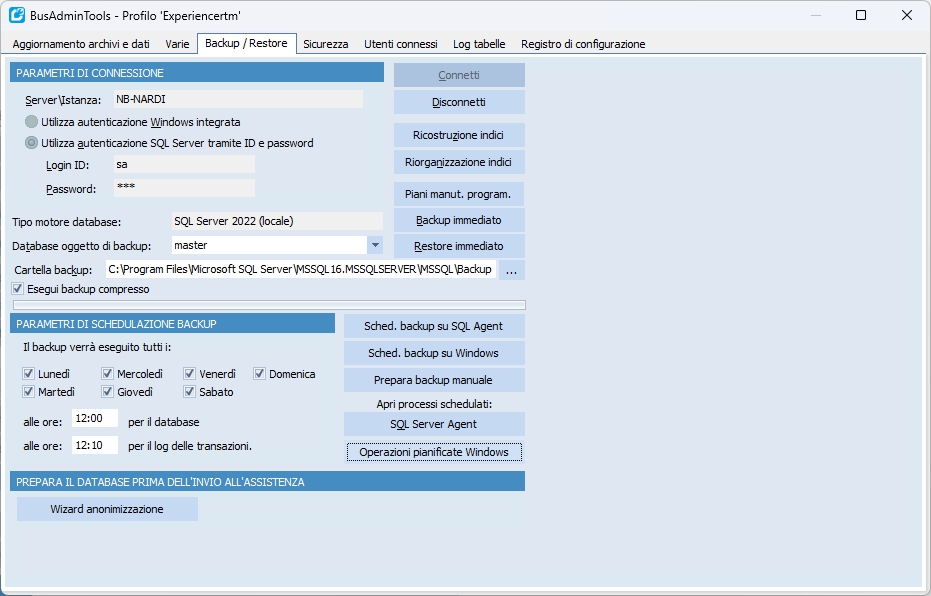Click the Tipo motore database field

pyautogui.click(x=277, y=221)
